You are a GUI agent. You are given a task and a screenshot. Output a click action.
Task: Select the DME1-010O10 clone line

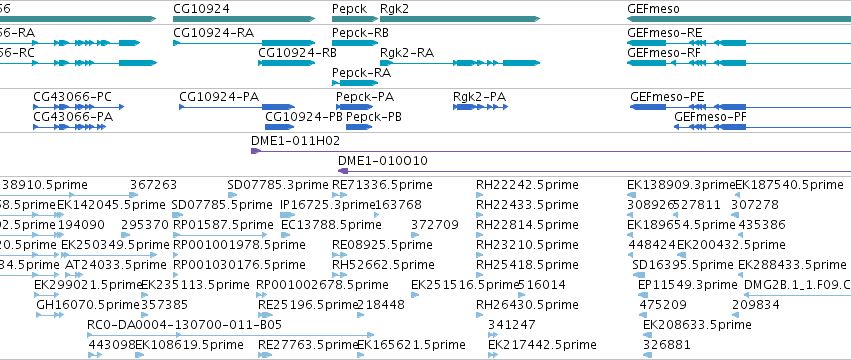coord(594,171)
